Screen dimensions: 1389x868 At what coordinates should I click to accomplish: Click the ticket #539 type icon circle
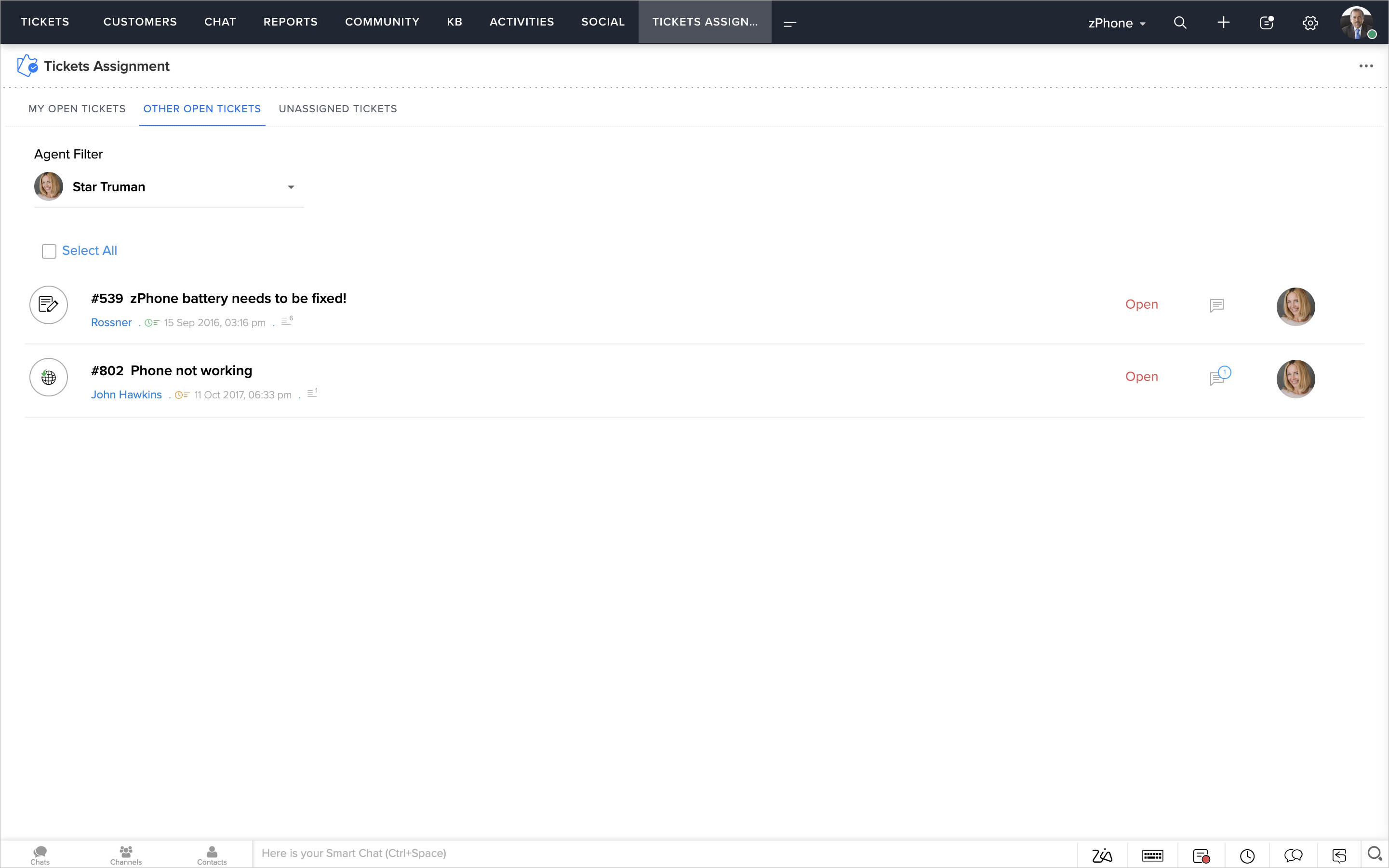48,304
